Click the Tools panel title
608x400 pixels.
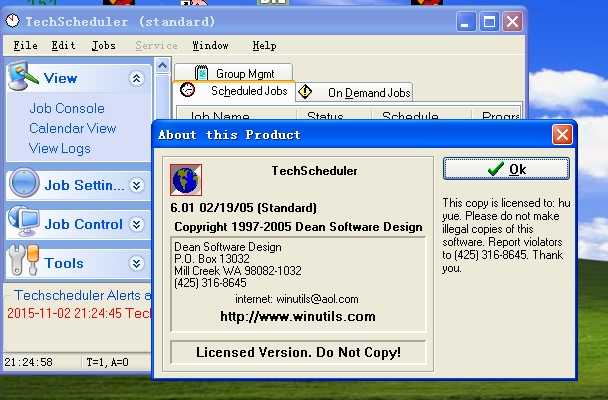point(64,264)
